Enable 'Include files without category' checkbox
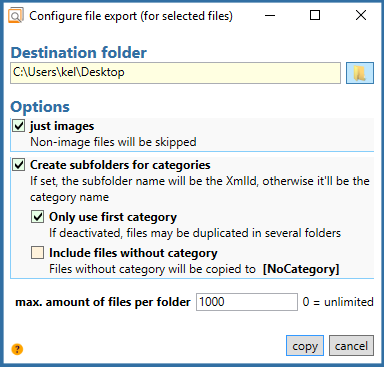The width and height of the screenshot is (384, 367). pos(37,253)
